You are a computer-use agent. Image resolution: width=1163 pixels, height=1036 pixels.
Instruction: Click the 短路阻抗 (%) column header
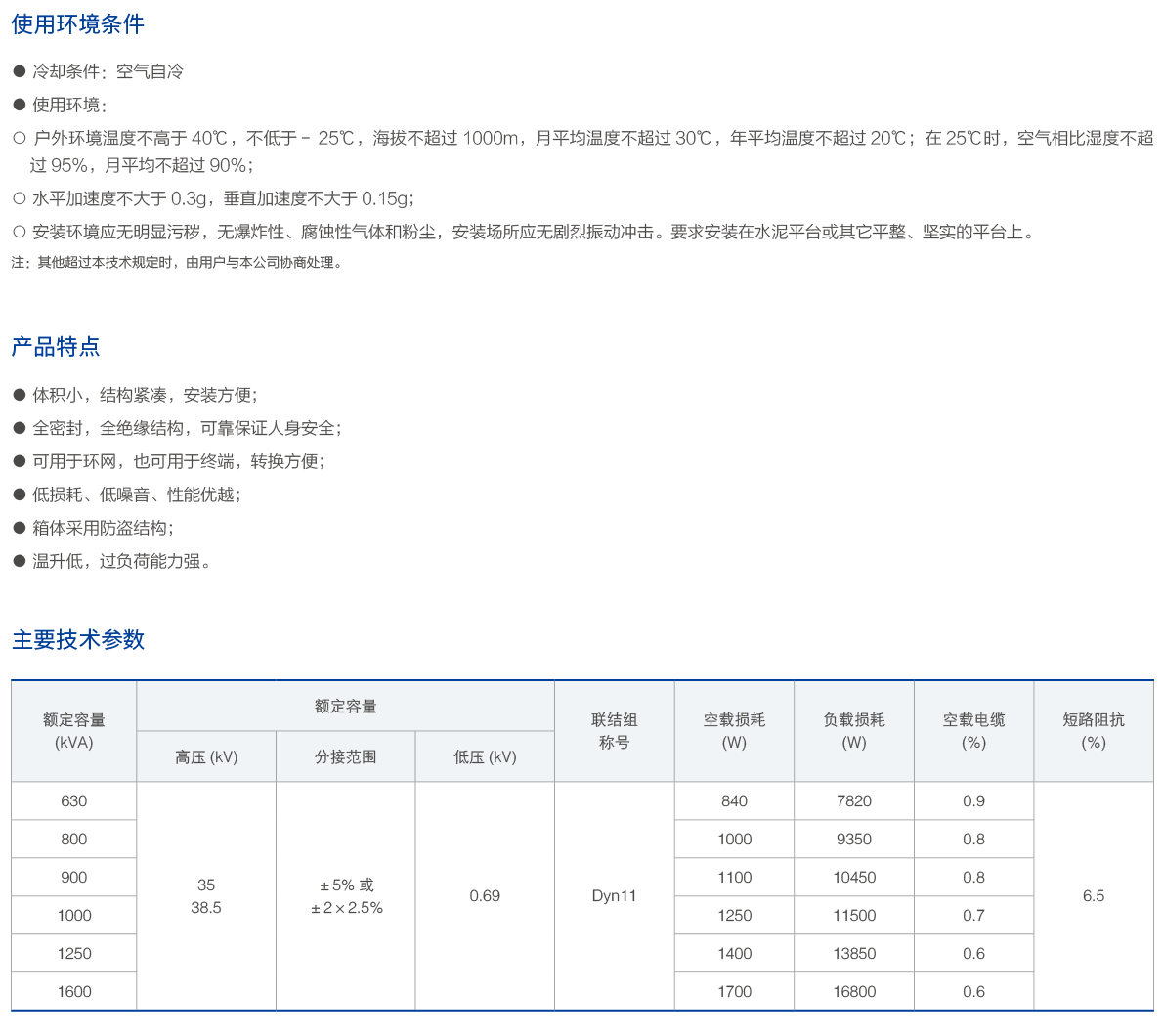click(1093, 731)
